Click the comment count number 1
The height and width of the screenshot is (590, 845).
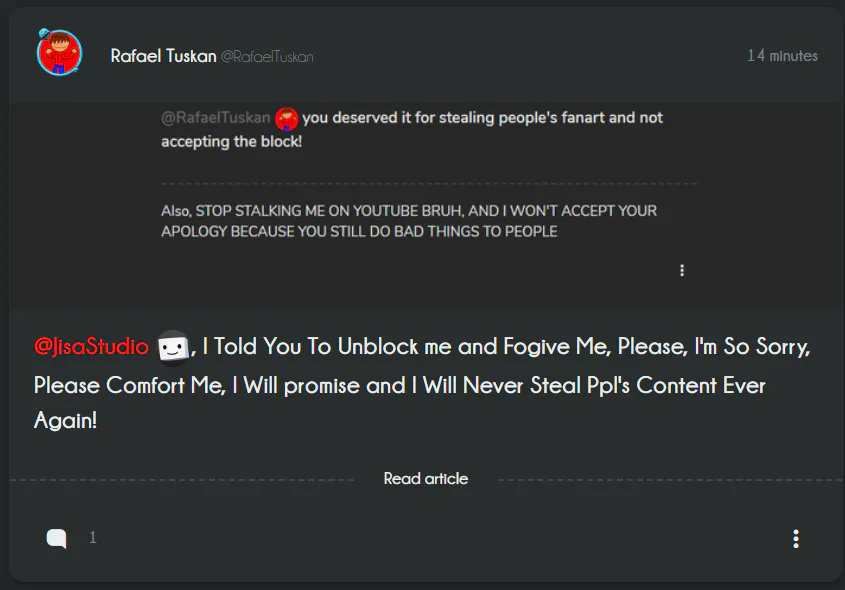93,538
